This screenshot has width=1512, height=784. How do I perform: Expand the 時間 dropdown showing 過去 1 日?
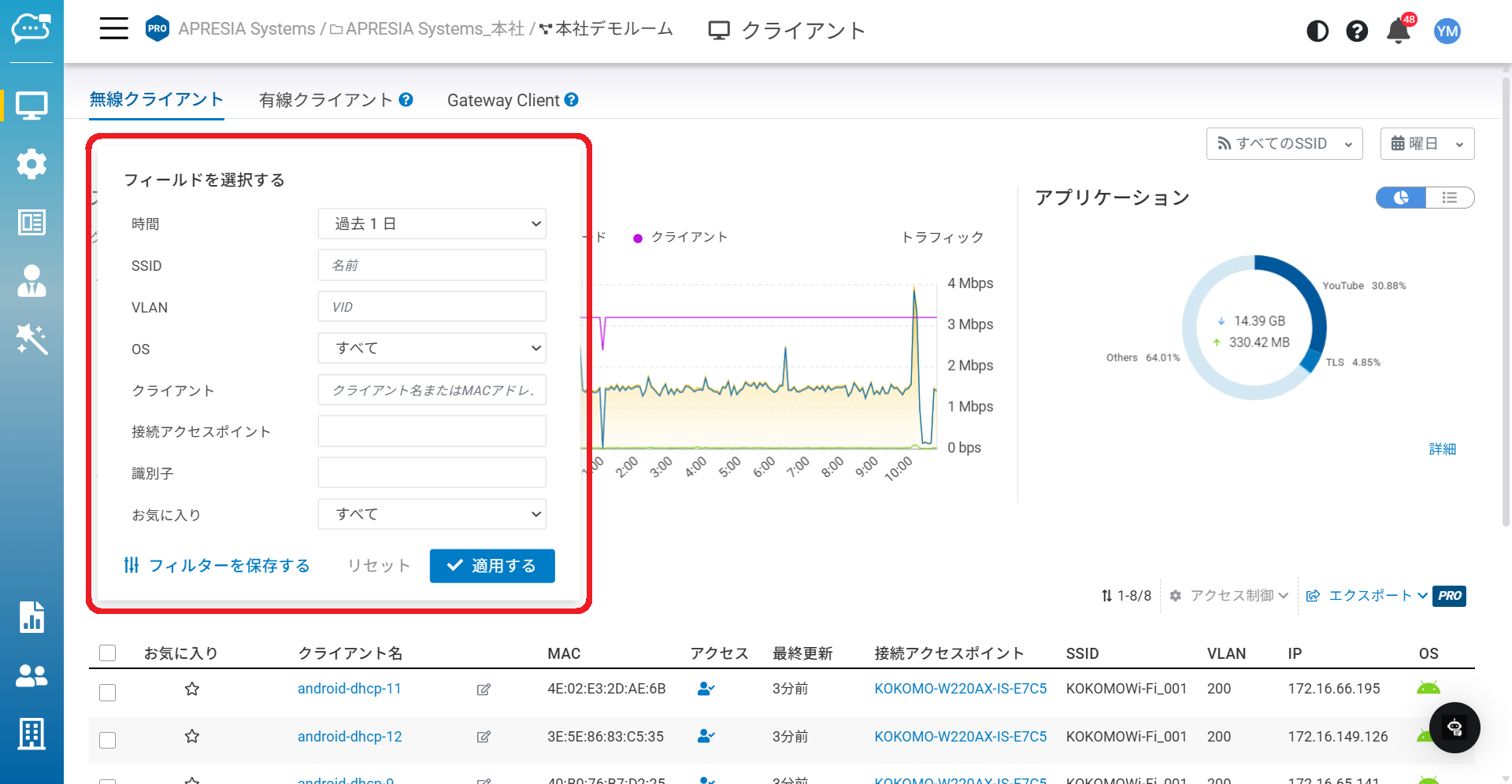[x=432, y=224]
